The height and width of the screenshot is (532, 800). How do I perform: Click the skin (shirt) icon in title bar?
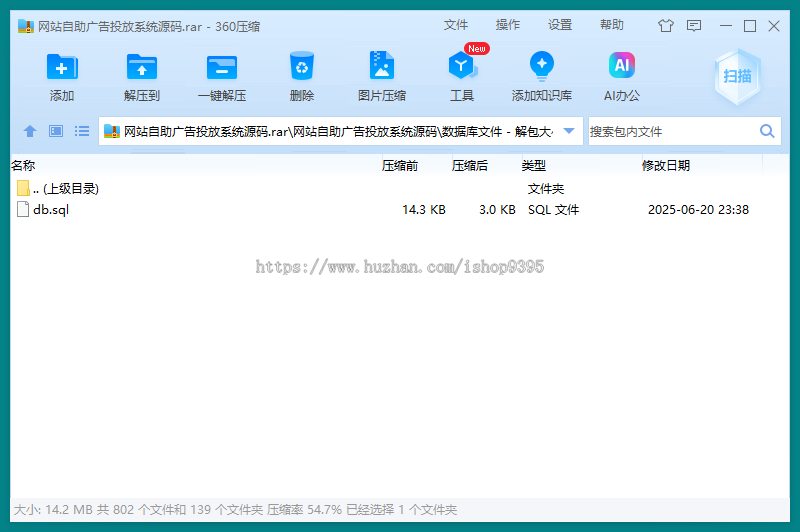coord(666,26)
